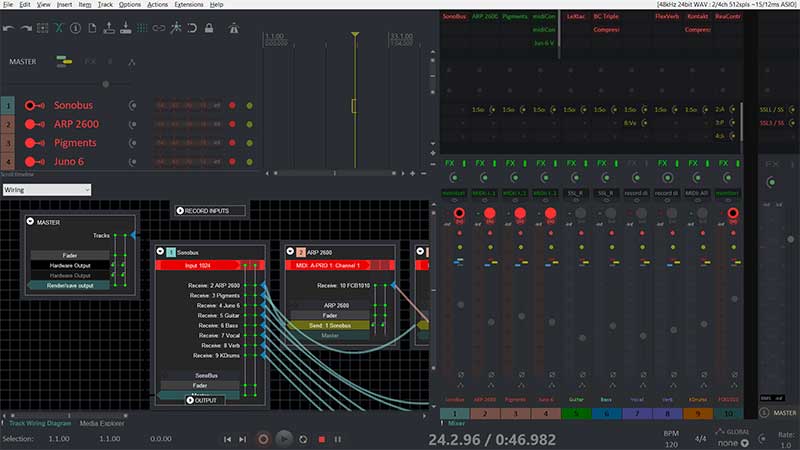Toggle record arm on ARP 2600 mixer strip
This screenshot has width=800, height=450.
(490, 214)
